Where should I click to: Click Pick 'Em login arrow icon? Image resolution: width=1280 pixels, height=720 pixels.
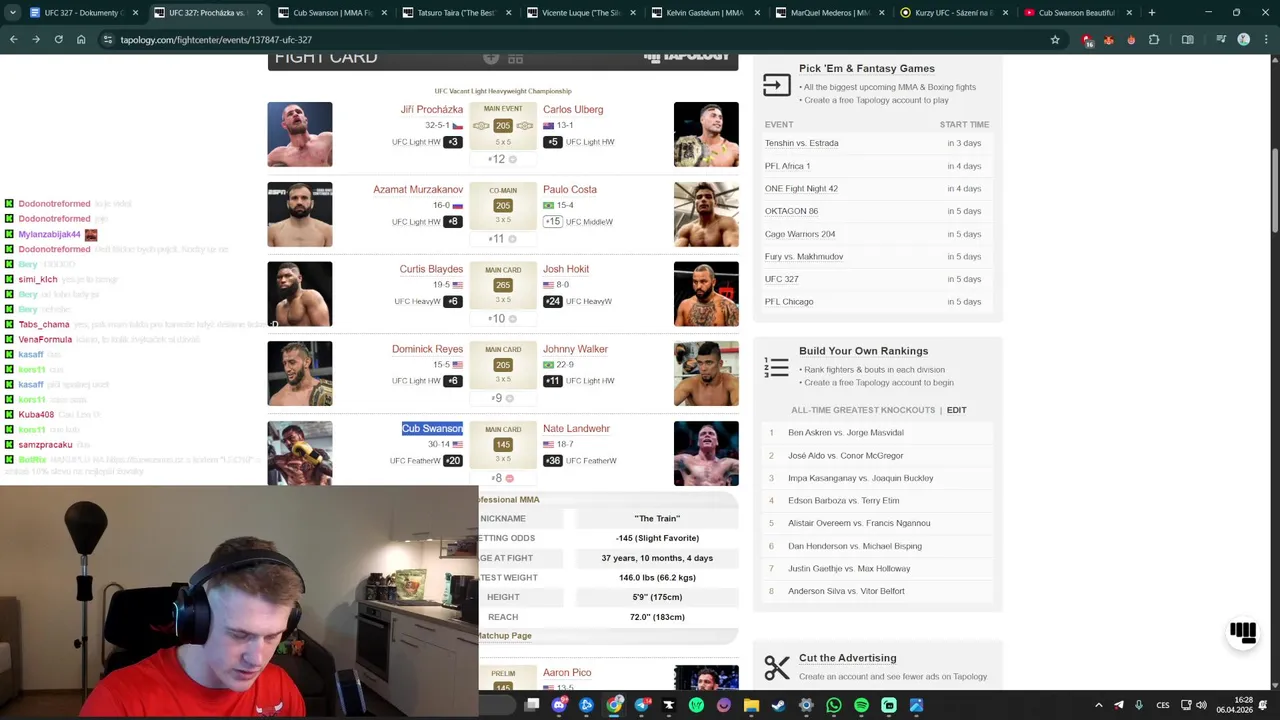pos(777,85)
